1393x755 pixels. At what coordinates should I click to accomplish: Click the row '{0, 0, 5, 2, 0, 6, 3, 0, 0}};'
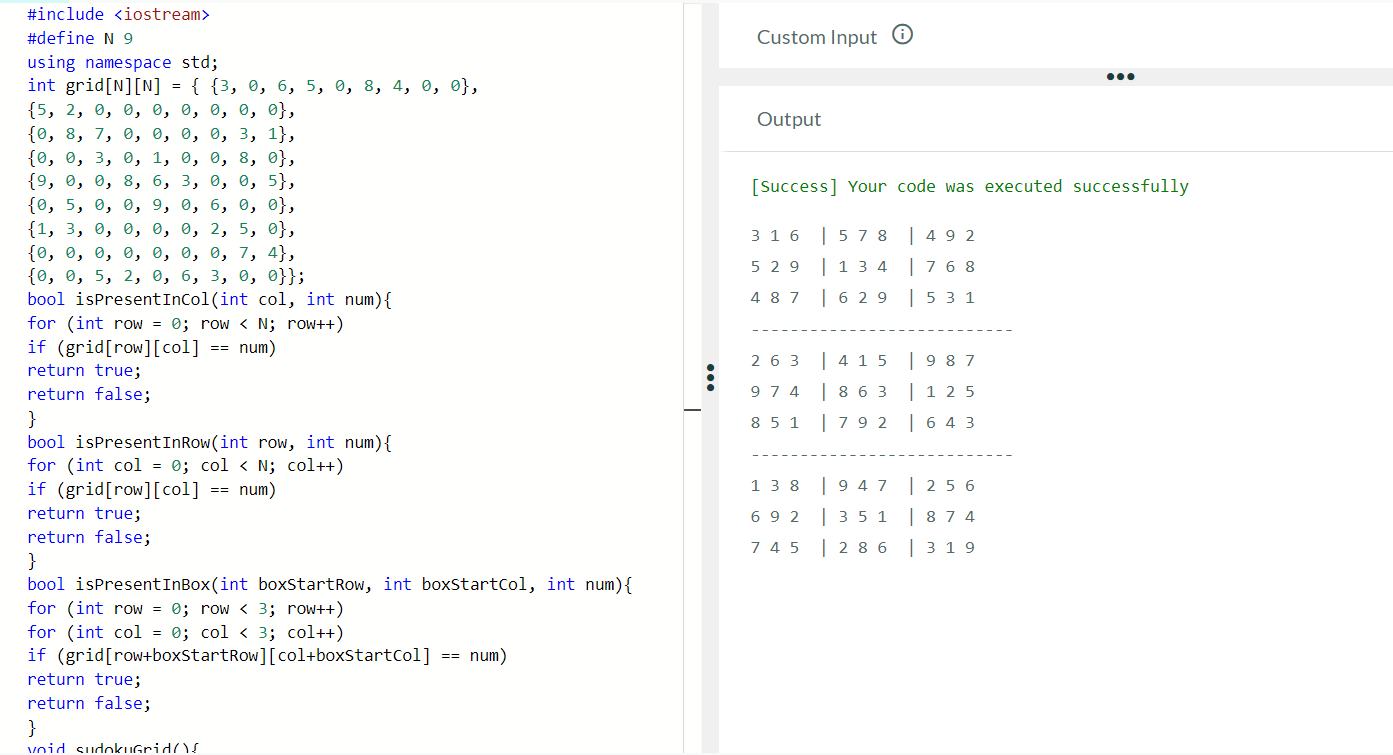tap(166, 276)
